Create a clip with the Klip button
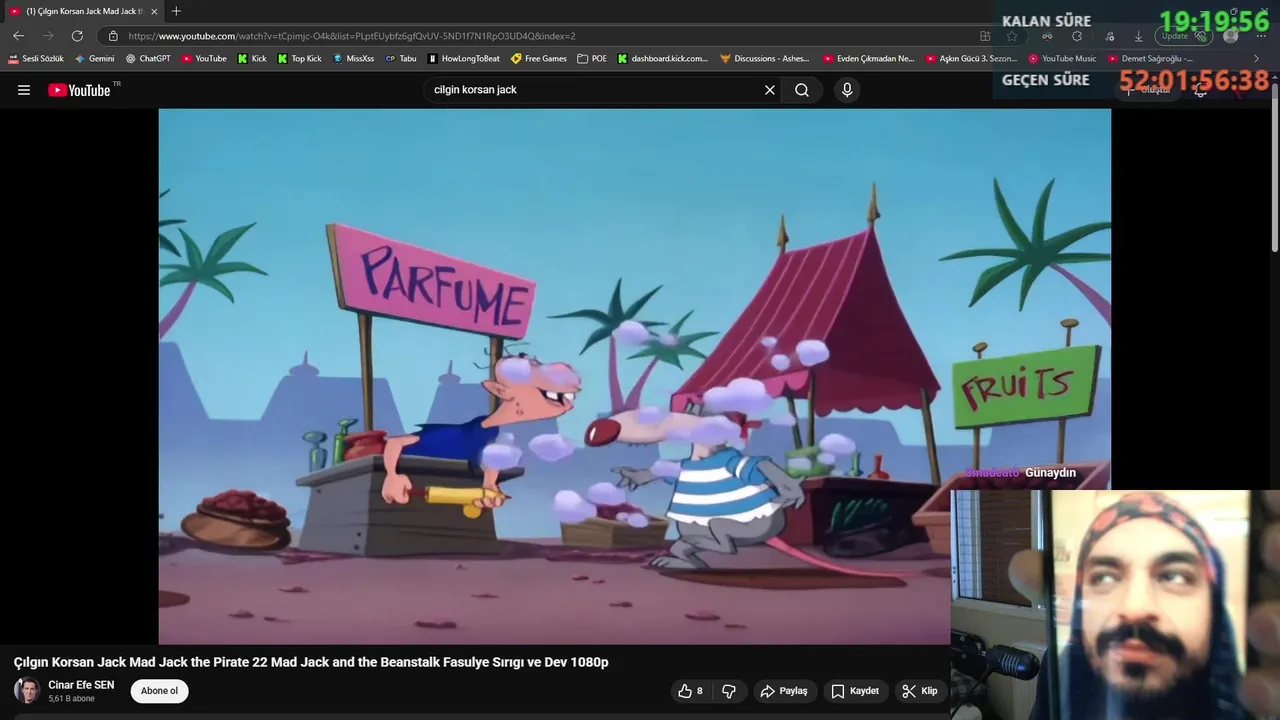This screenshot has width=1280, height=720. (x=920, y=691)
